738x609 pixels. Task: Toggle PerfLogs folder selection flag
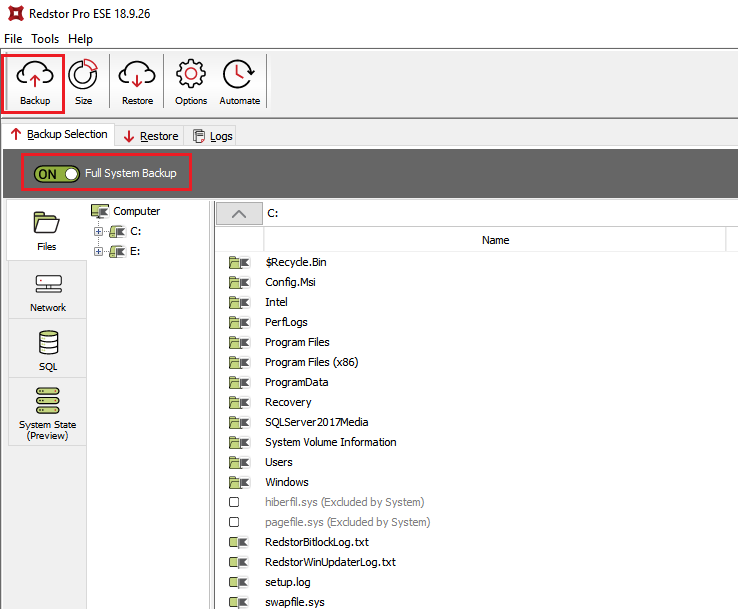point(239,322)
